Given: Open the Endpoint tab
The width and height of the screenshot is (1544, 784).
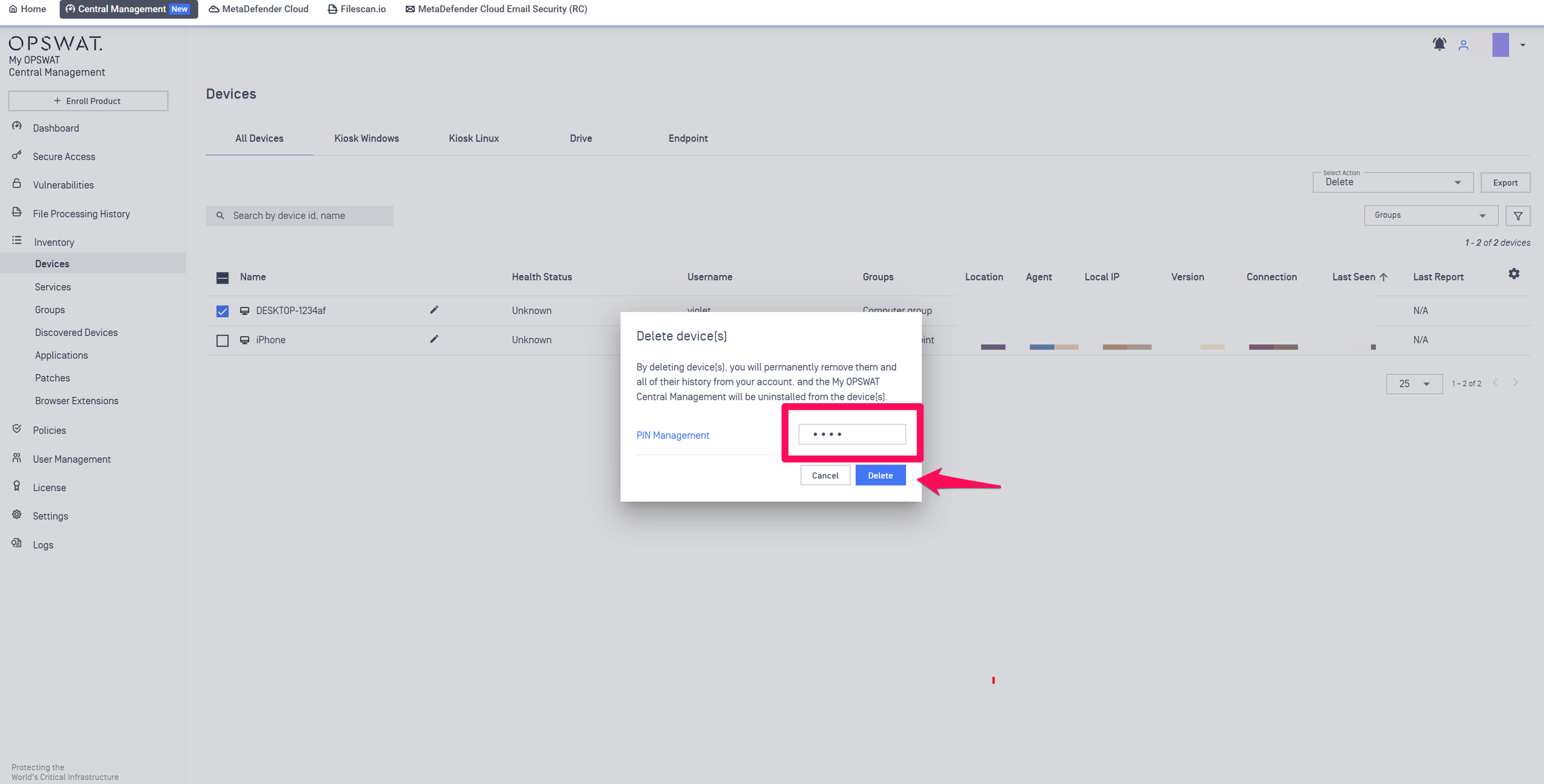Looking at the screenshot, I should (x=688, y=138).
